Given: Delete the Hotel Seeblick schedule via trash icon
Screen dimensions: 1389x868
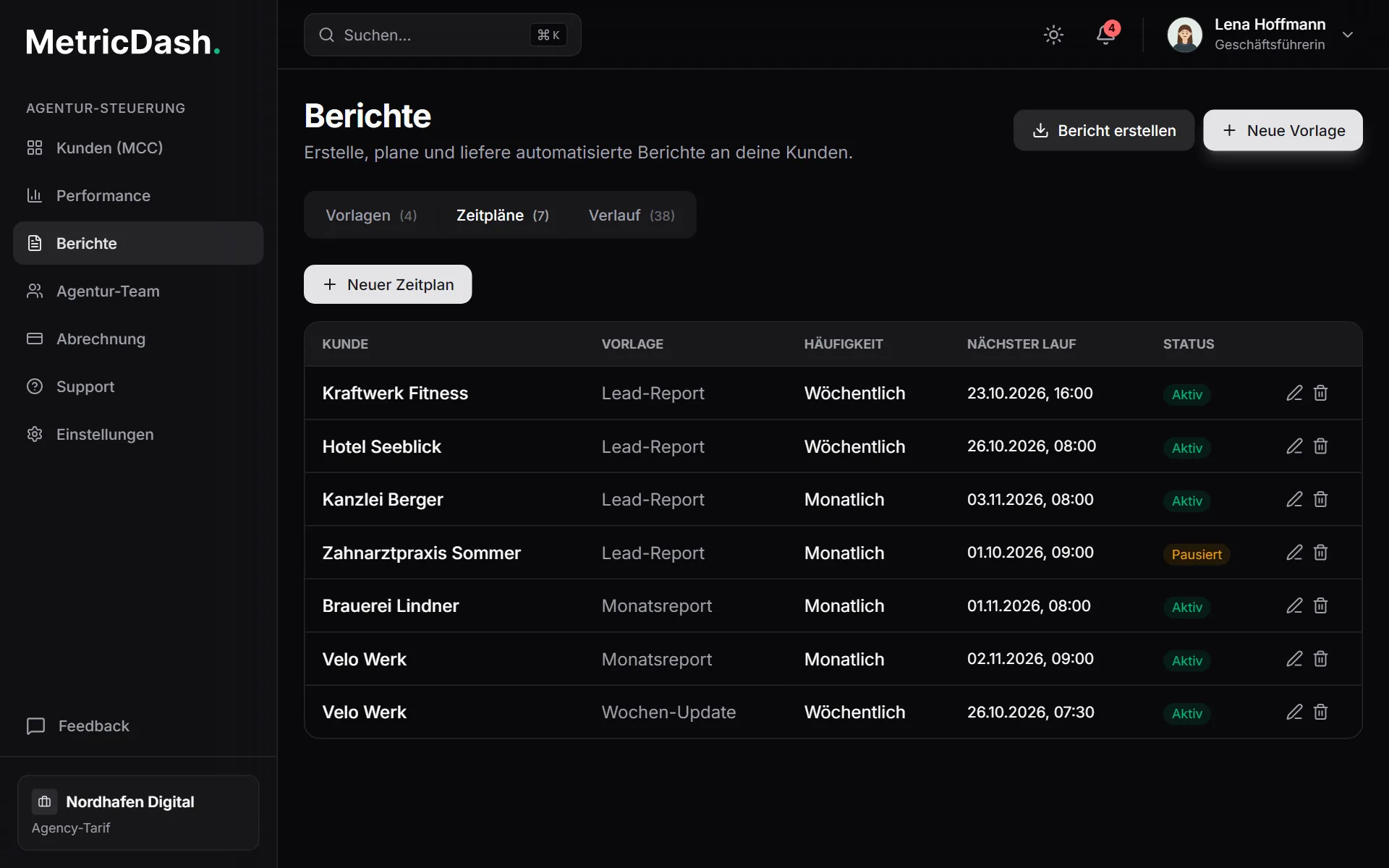Looking at the screenshot, I should pyautogui.click(x=1320, y=446).
